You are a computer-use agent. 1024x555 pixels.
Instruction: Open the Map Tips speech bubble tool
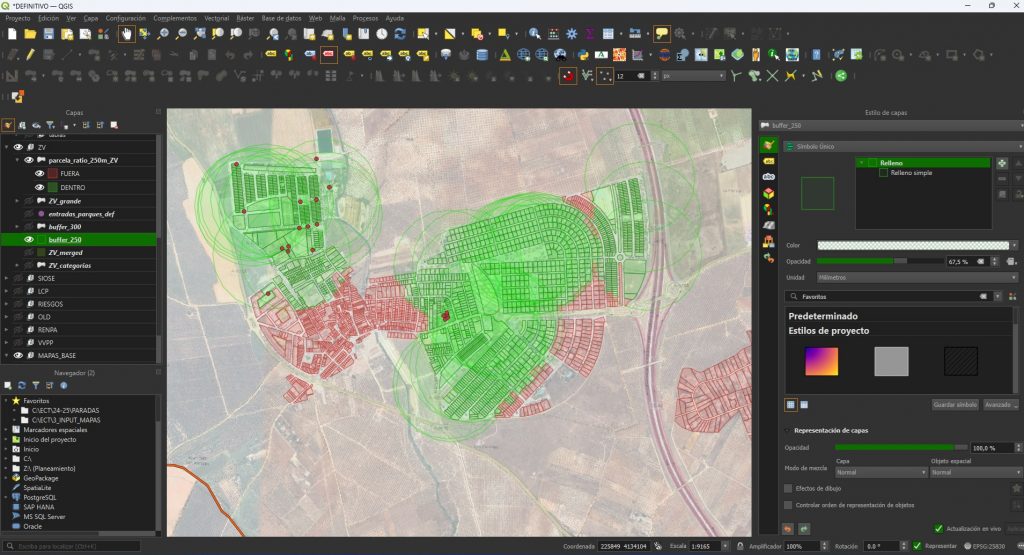(x=661, y=33)
